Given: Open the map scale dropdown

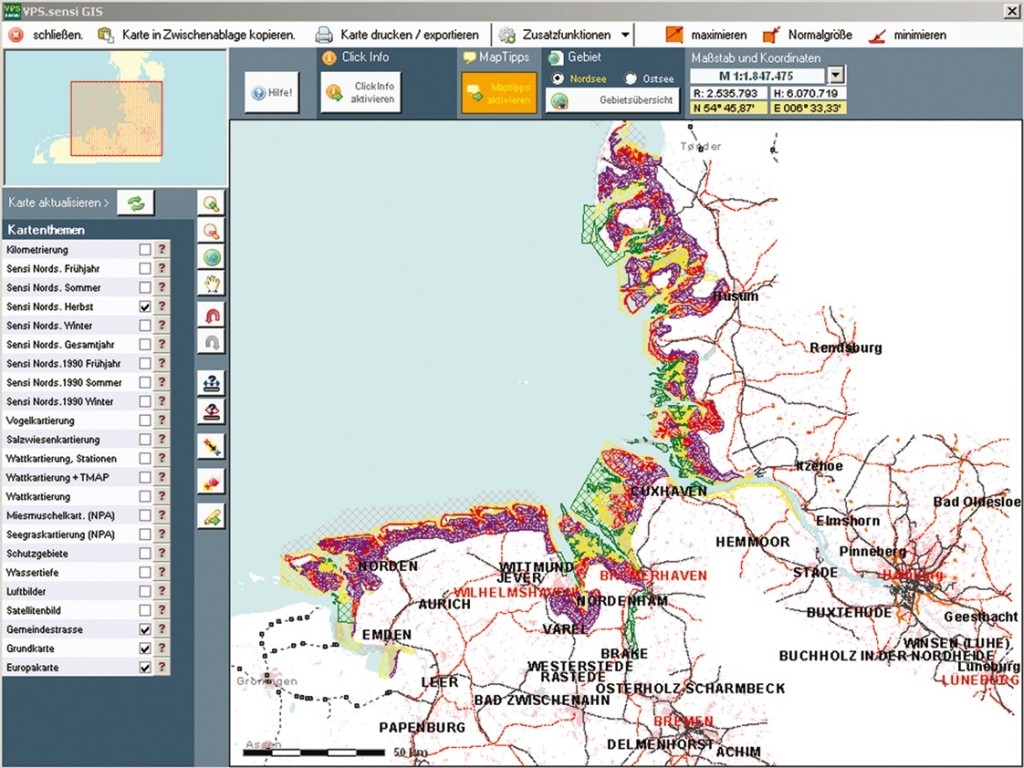Looking at the screenshot, I should coord(836,75).
